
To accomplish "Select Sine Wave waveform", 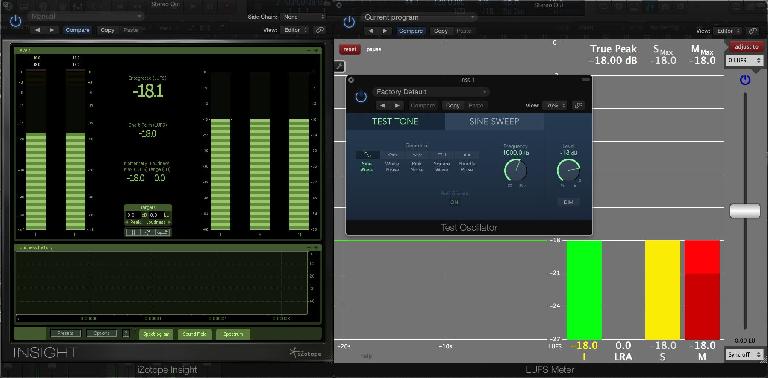I will [x=366, y=163].
